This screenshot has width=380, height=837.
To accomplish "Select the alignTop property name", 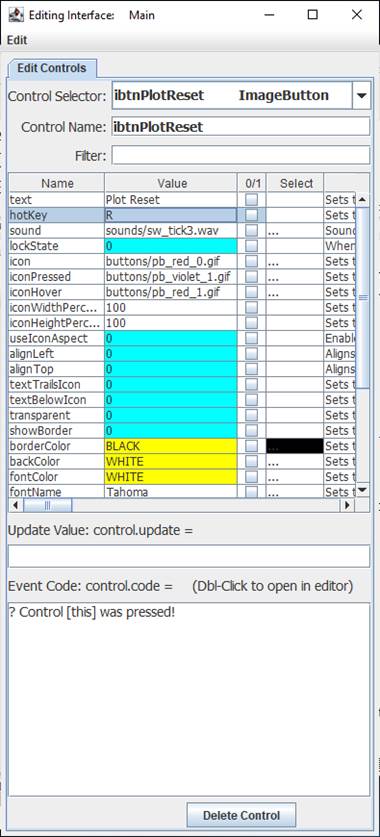I will [x=57, y=369].
